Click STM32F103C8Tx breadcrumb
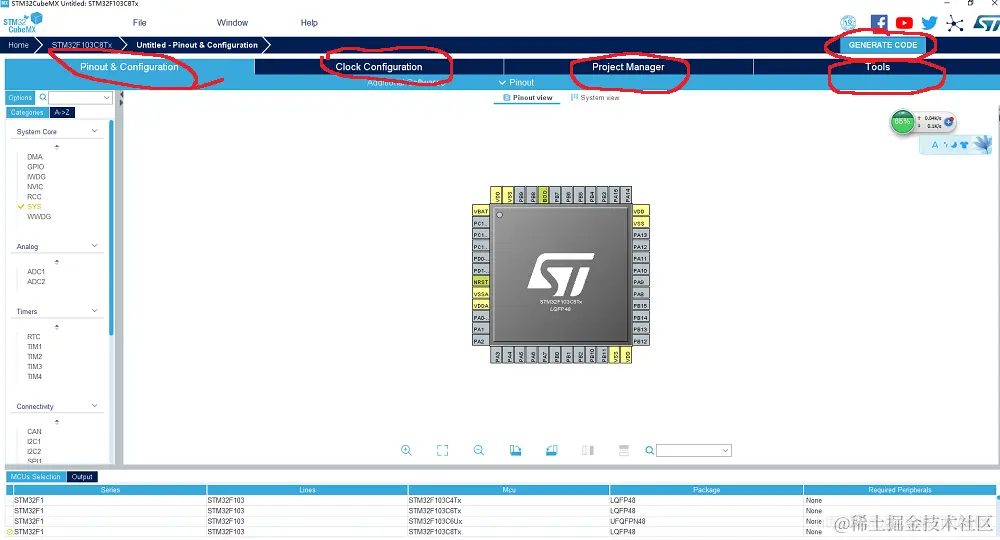The width and height of the screenshot is (1000, 540). pyautogui.click(x=82, y=45)
